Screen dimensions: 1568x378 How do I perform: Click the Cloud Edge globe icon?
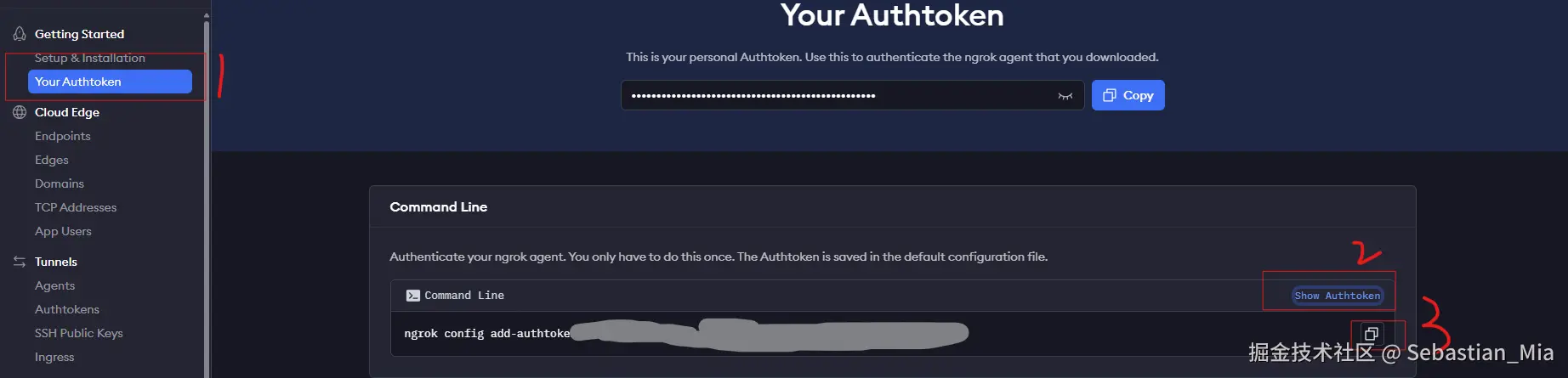coord(20,112)
